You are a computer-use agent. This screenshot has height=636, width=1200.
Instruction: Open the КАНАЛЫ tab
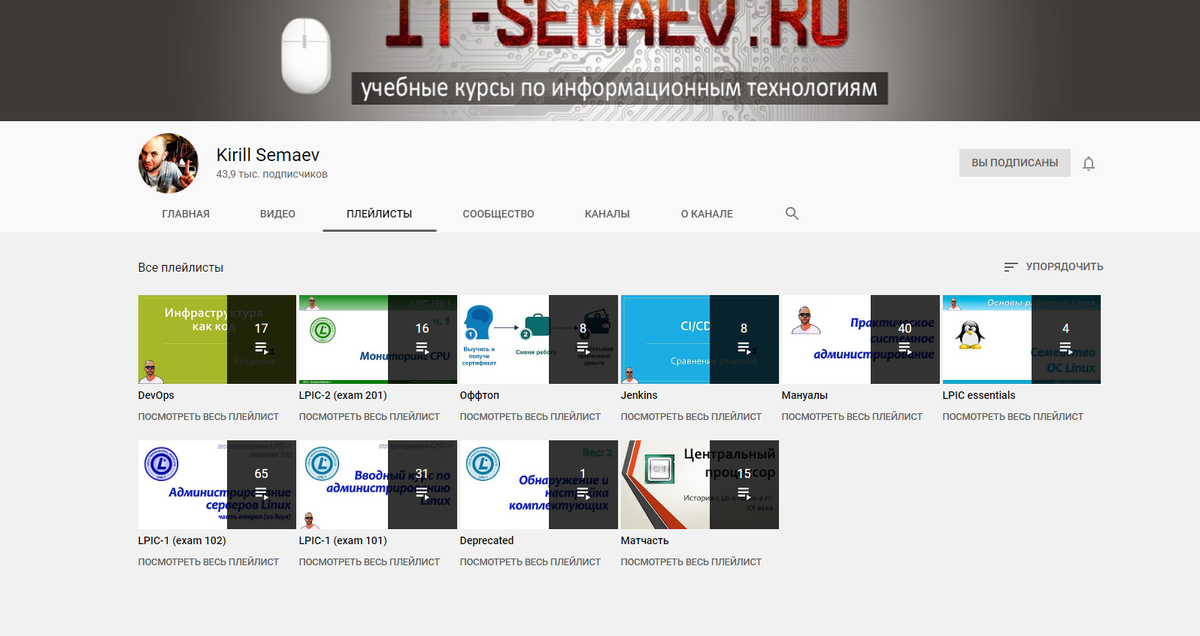pos(607,214)
